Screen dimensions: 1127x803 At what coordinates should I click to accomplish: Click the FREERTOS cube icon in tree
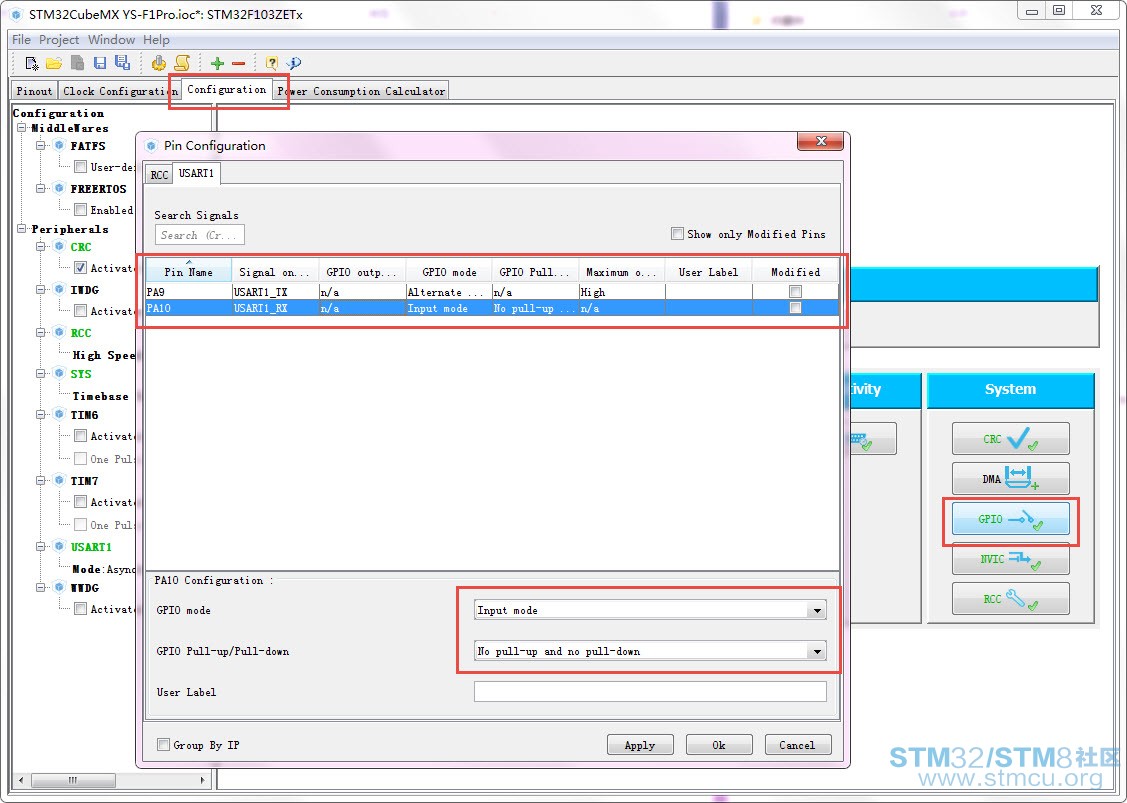(x=60, y=188)
